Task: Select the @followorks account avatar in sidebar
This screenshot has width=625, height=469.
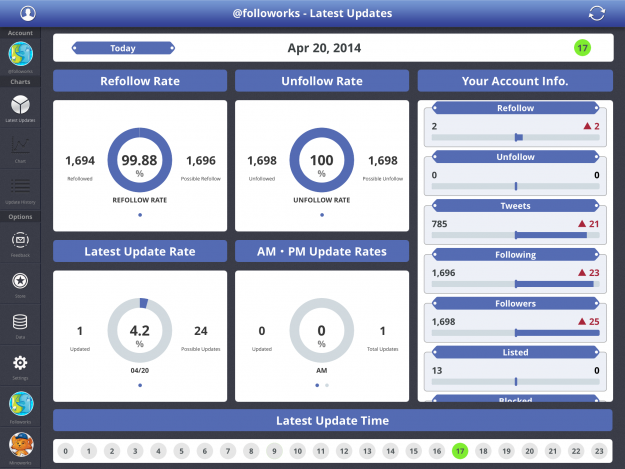Action: click(x=20, y=54)
